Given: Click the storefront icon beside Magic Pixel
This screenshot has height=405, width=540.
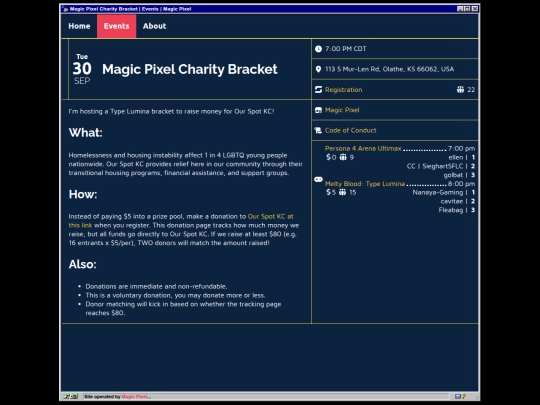Looking at the screenshot, I should [318, 110].
